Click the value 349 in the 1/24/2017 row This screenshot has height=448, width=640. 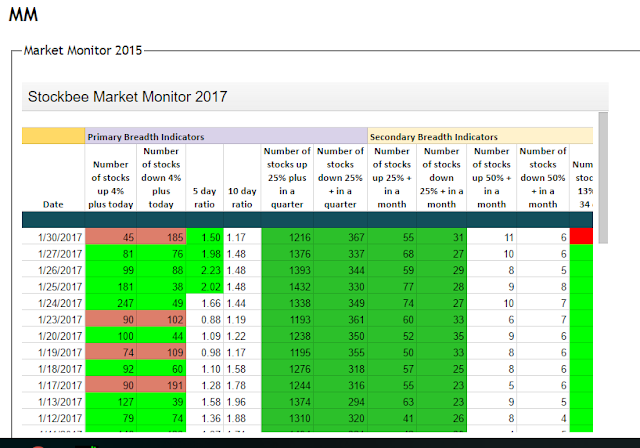(x=340, y=303)
